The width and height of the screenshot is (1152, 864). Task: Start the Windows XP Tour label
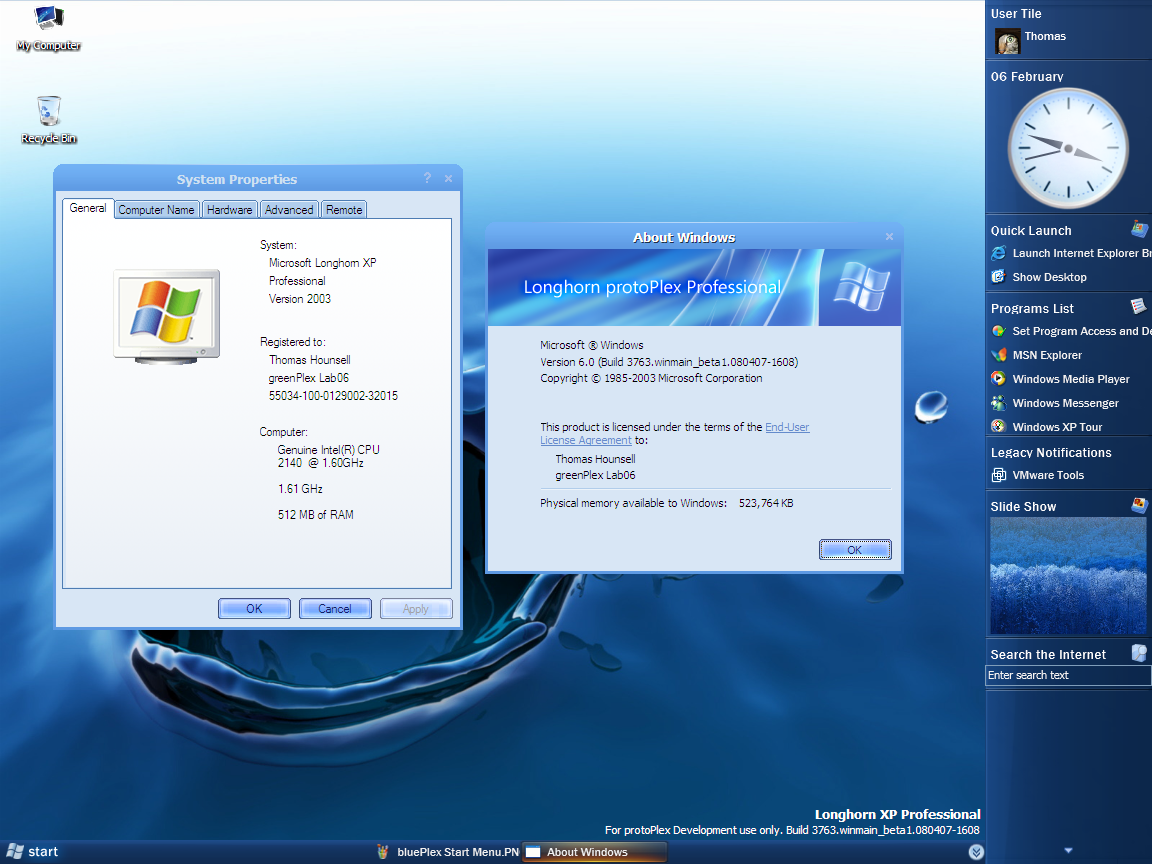1057,427
